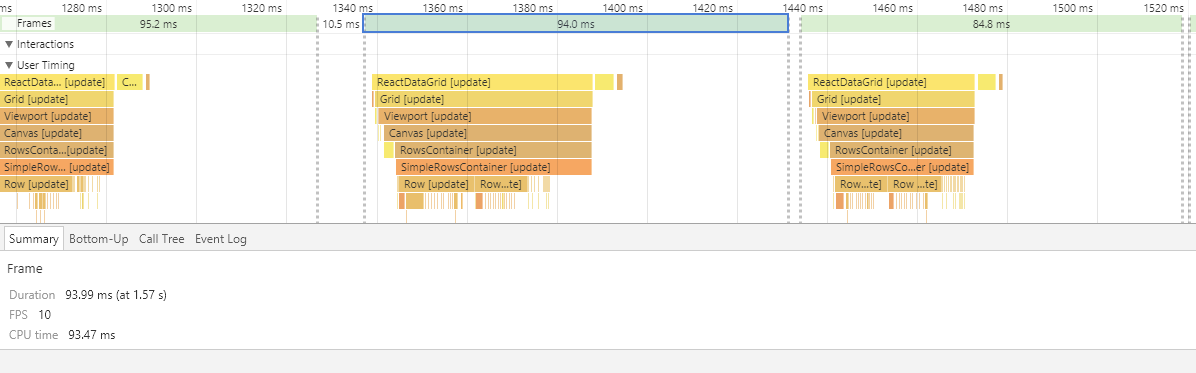
Task: Select the right Grid [update] bar
Action: click(x=893, y=99)
